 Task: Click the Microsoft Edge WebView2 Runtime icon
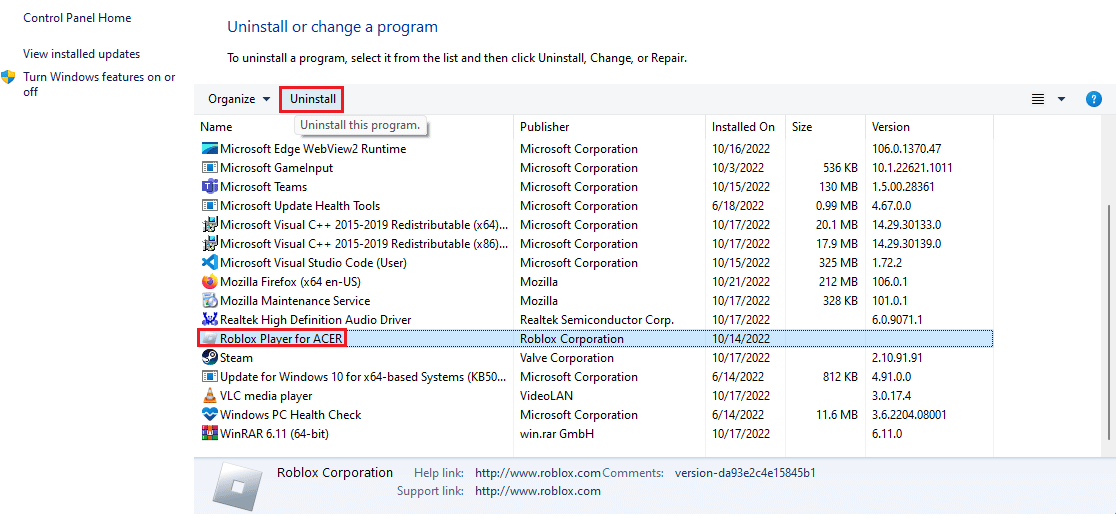[x=209, y=149]
